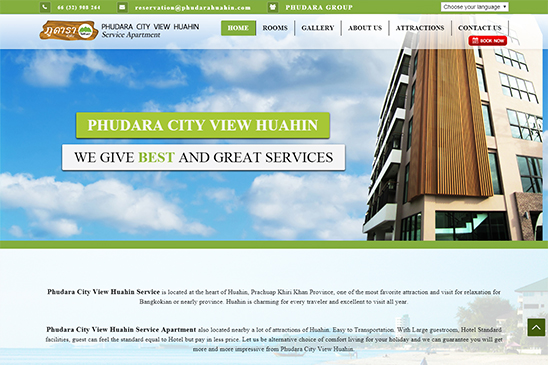Click the red Book Now button

(488, 41)
